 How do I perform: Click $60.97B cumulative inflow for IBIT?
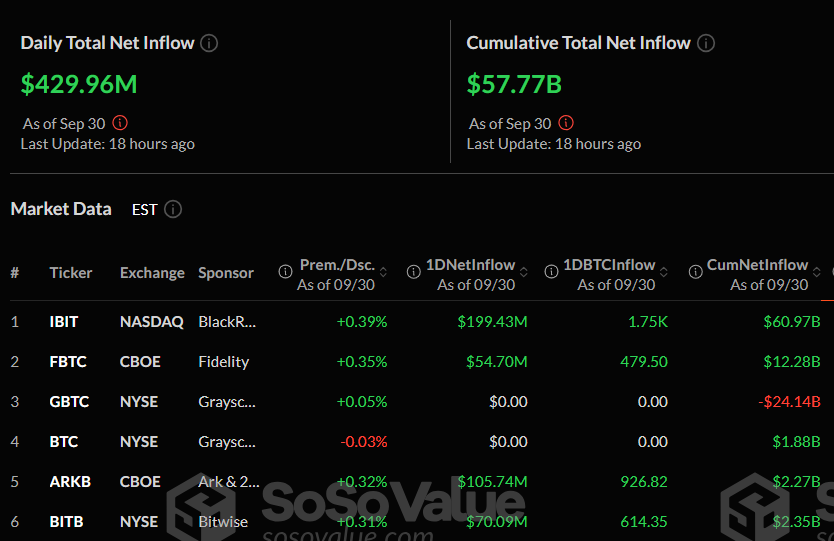click(x=792, y=322)
